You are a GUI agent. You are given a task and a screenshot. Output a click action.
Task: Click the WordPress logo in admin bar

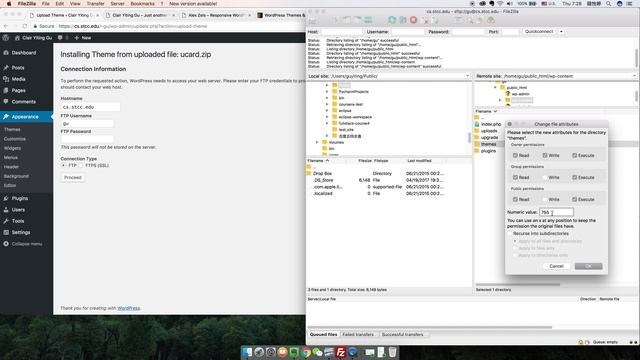6,38
